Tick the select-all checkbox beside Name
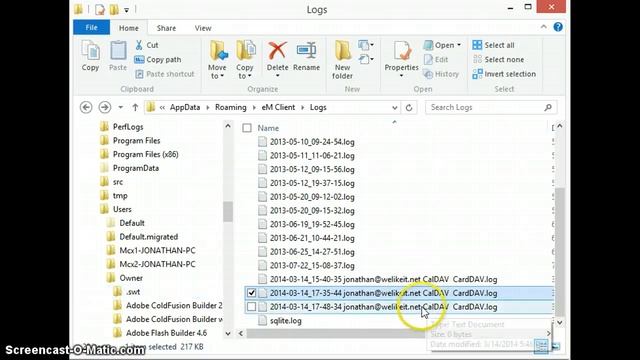The width and height of the screenshot is (640, 360). pos(247,128)
